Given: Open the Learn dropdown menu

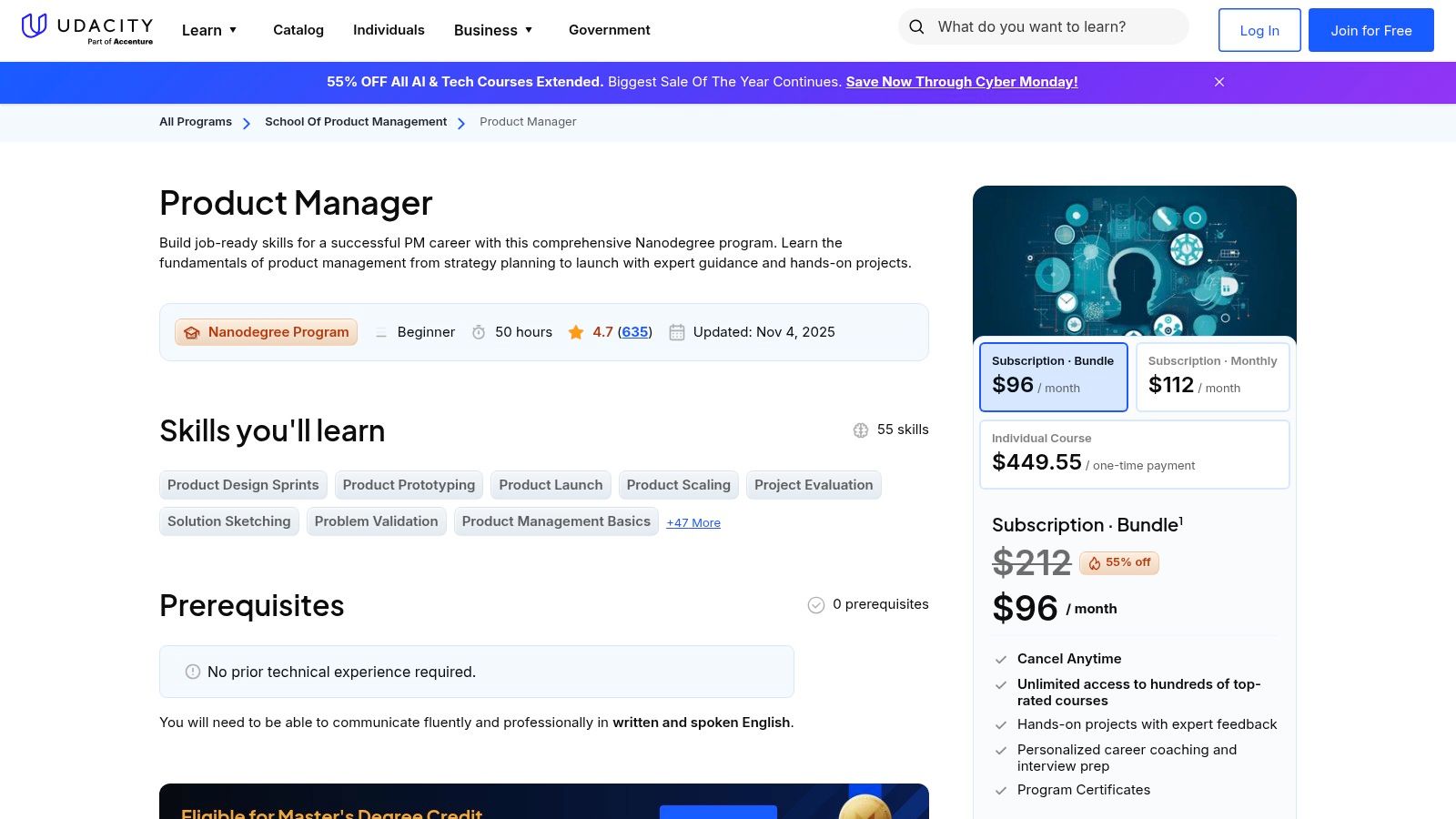Looking at the screenshot, I should 208,30.
